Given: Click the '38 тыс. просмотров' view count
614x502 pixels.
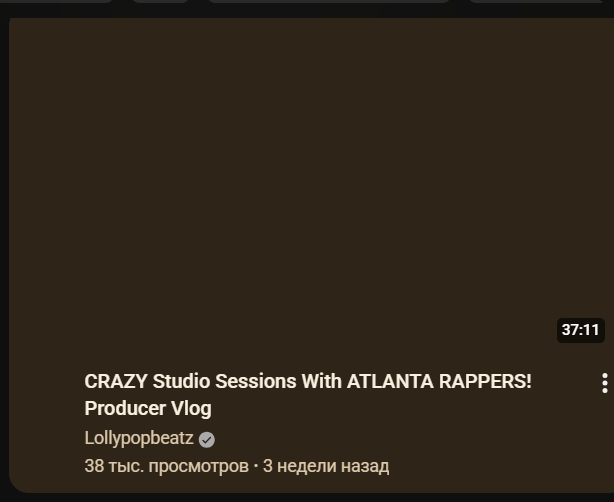Looking at the screenshot, I should 166,466.
